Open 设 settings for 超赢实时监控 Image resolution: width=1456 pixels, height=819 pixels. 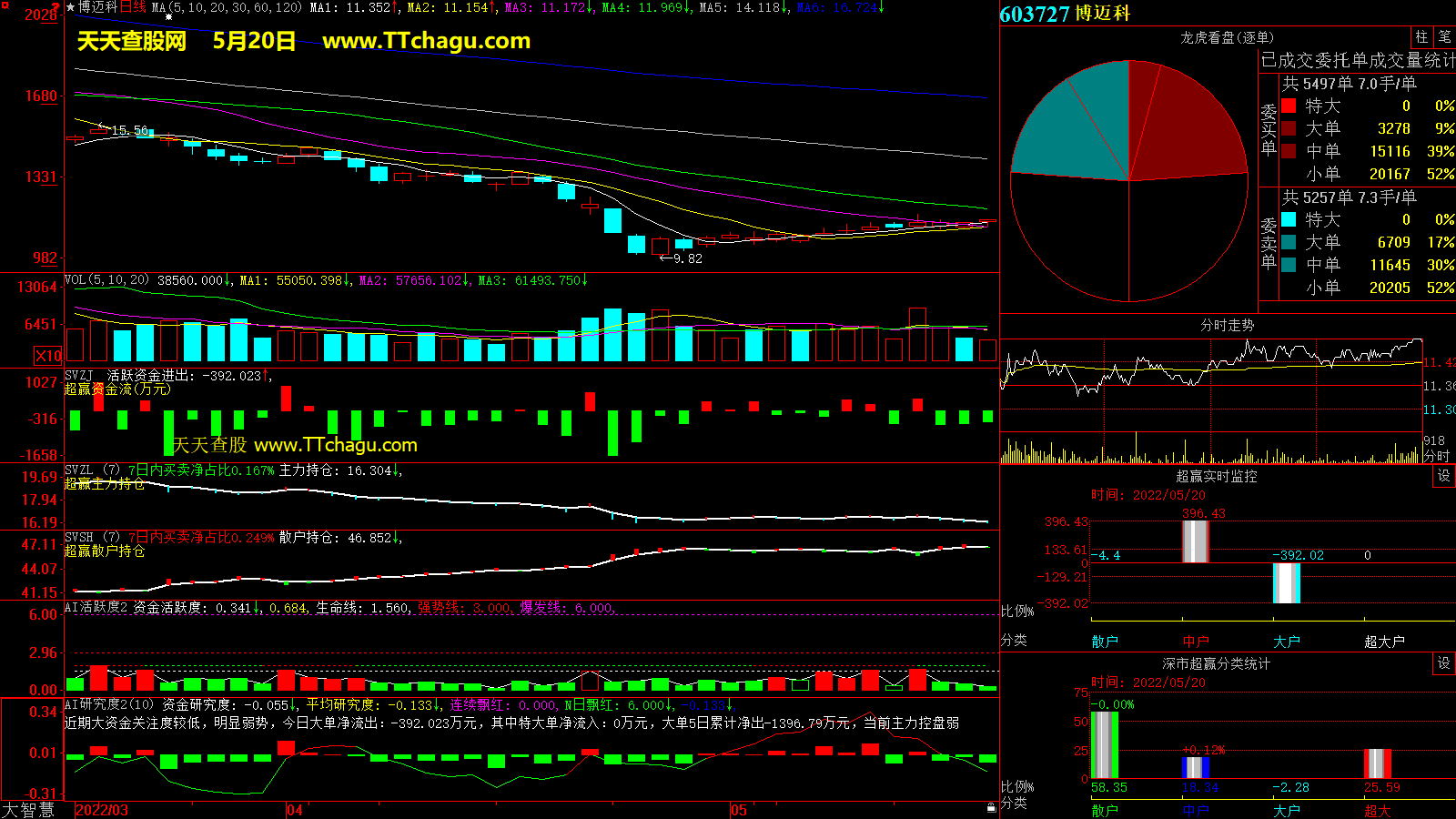click(x=1444, y=476)
